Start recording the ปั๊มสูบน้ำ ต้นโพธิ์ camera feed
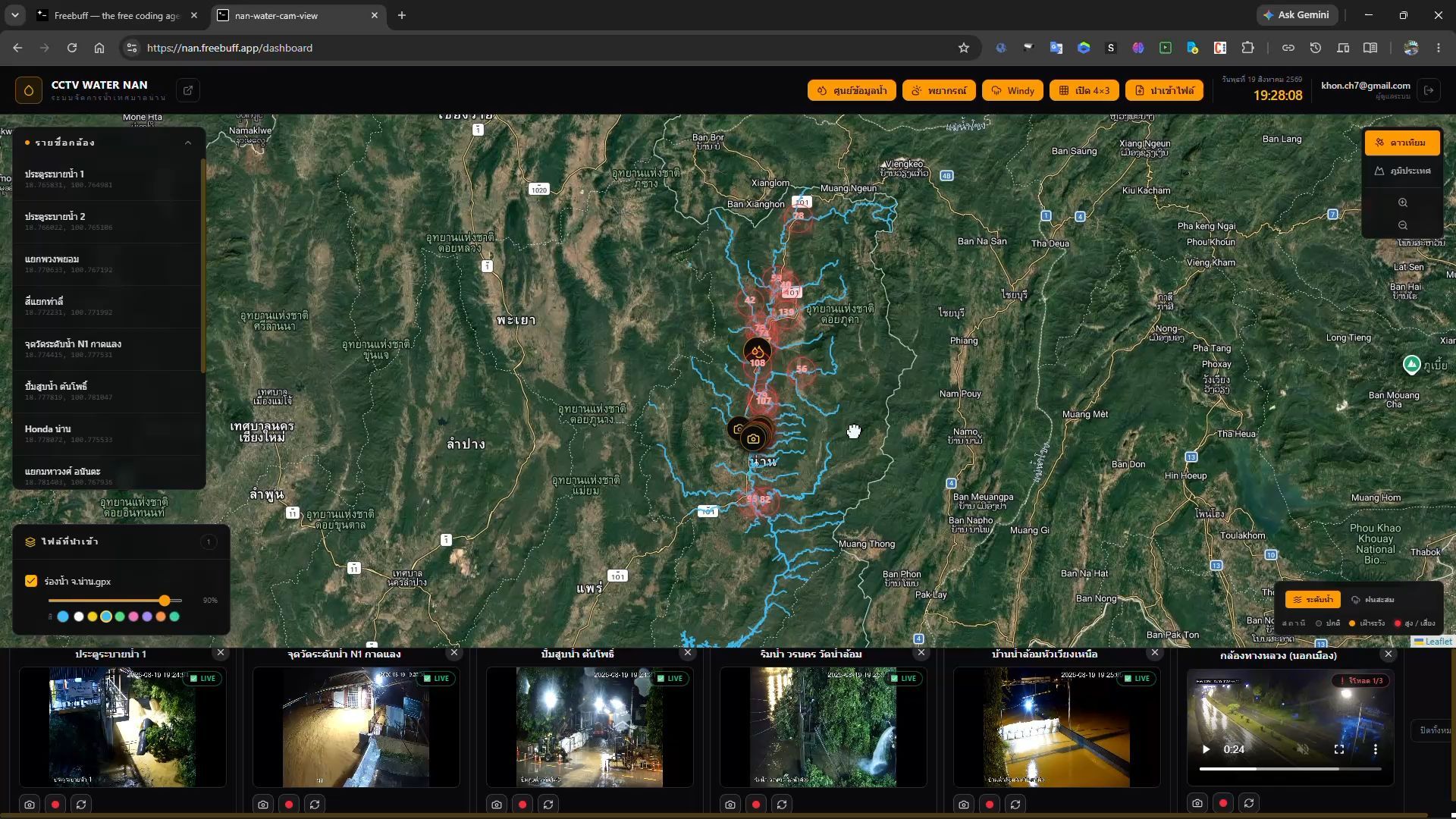 pyautogui.click(x=522, y=804)
